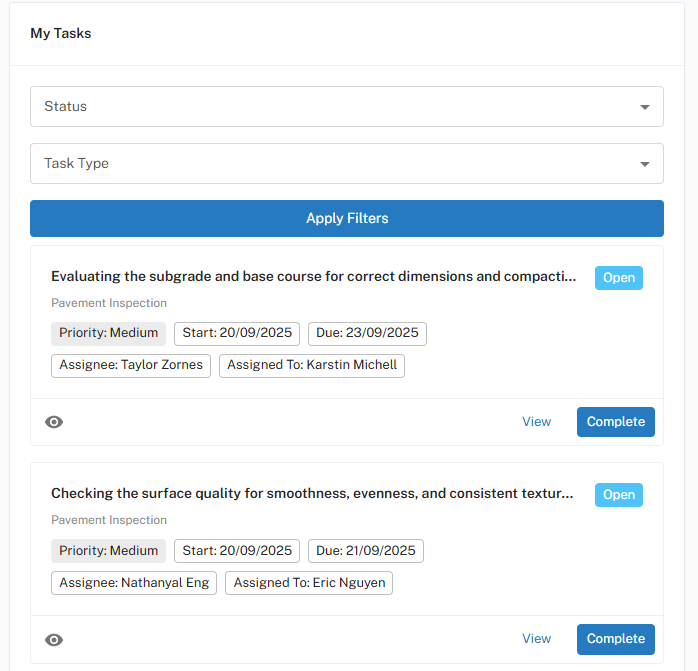Viewport: 698px width, 671px height.
Task: Complete the subgrade evaluation task
Action: 615,422
